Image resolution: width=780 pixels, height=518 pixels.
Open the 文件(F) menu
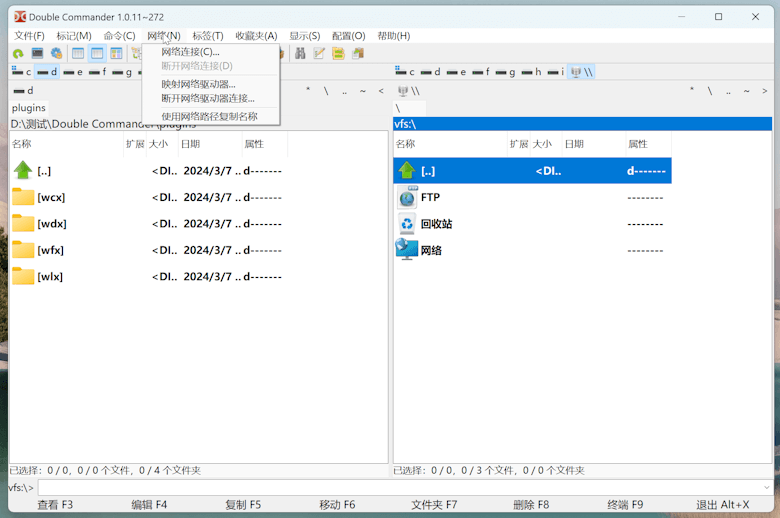click(29, 36)
